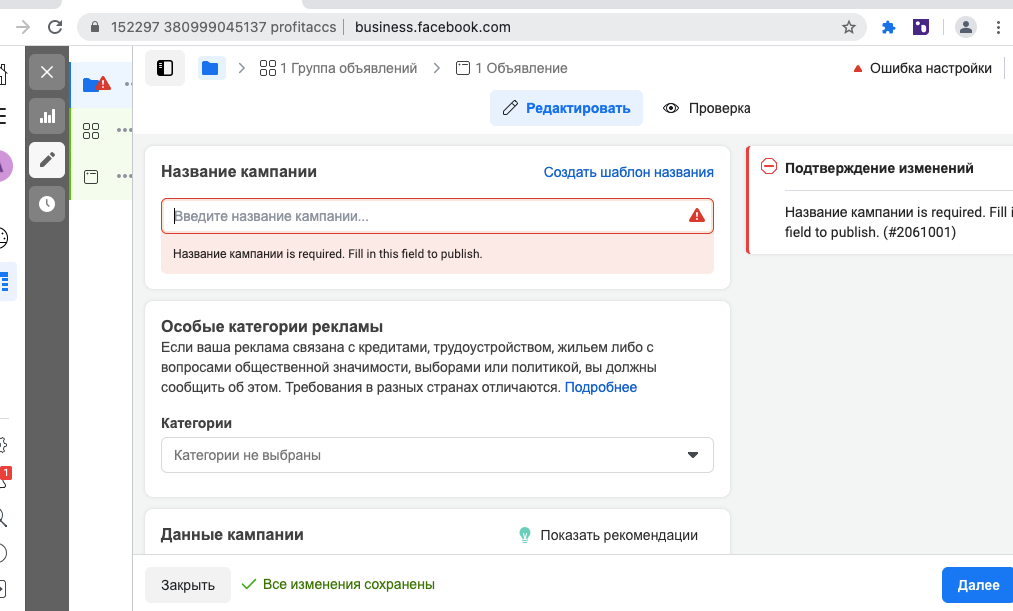This screenshot has width=1013, height=611.
Task: Click the browser reload icon
Action: pyautogui.click(x=55, y=27)
